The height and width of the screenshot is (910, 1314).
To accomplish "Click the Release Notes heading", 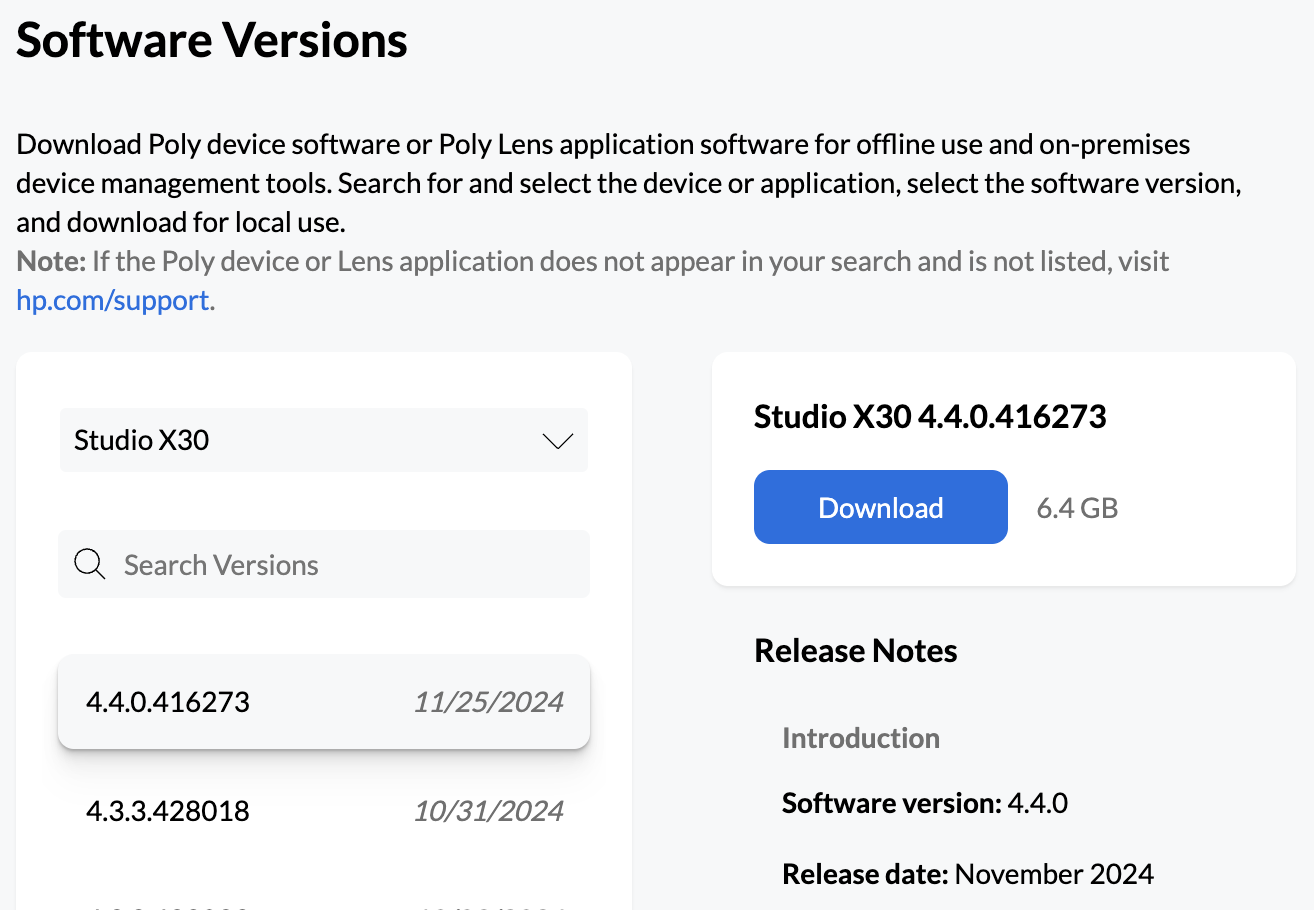I will 856,651.
